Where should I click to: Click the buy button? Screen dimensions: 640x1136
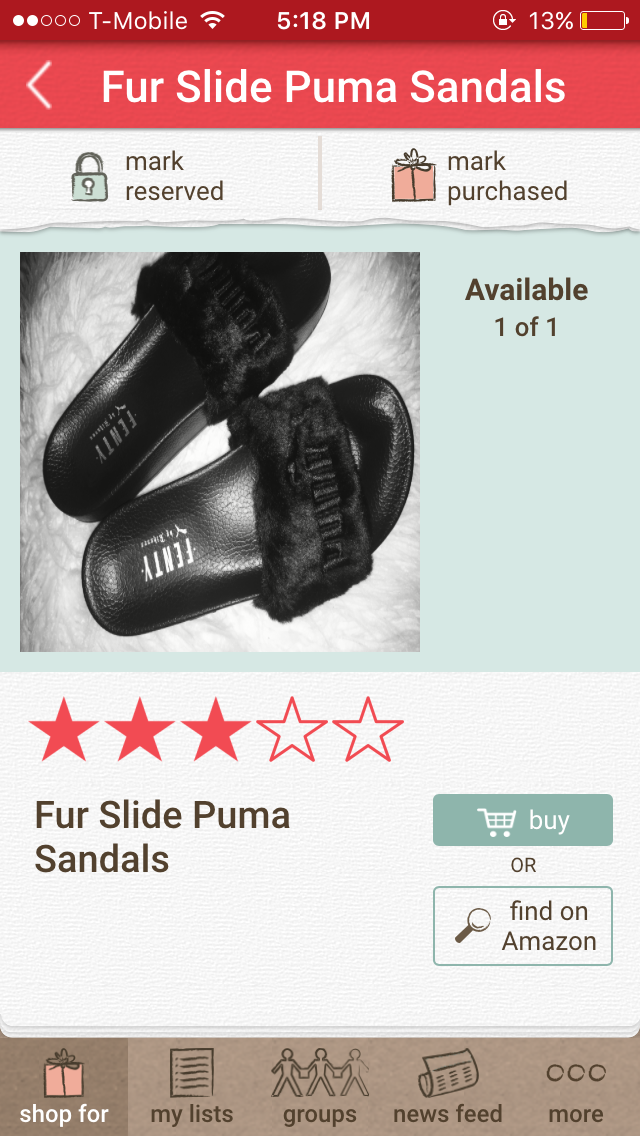pyautogui.click(x=523, y=820)
